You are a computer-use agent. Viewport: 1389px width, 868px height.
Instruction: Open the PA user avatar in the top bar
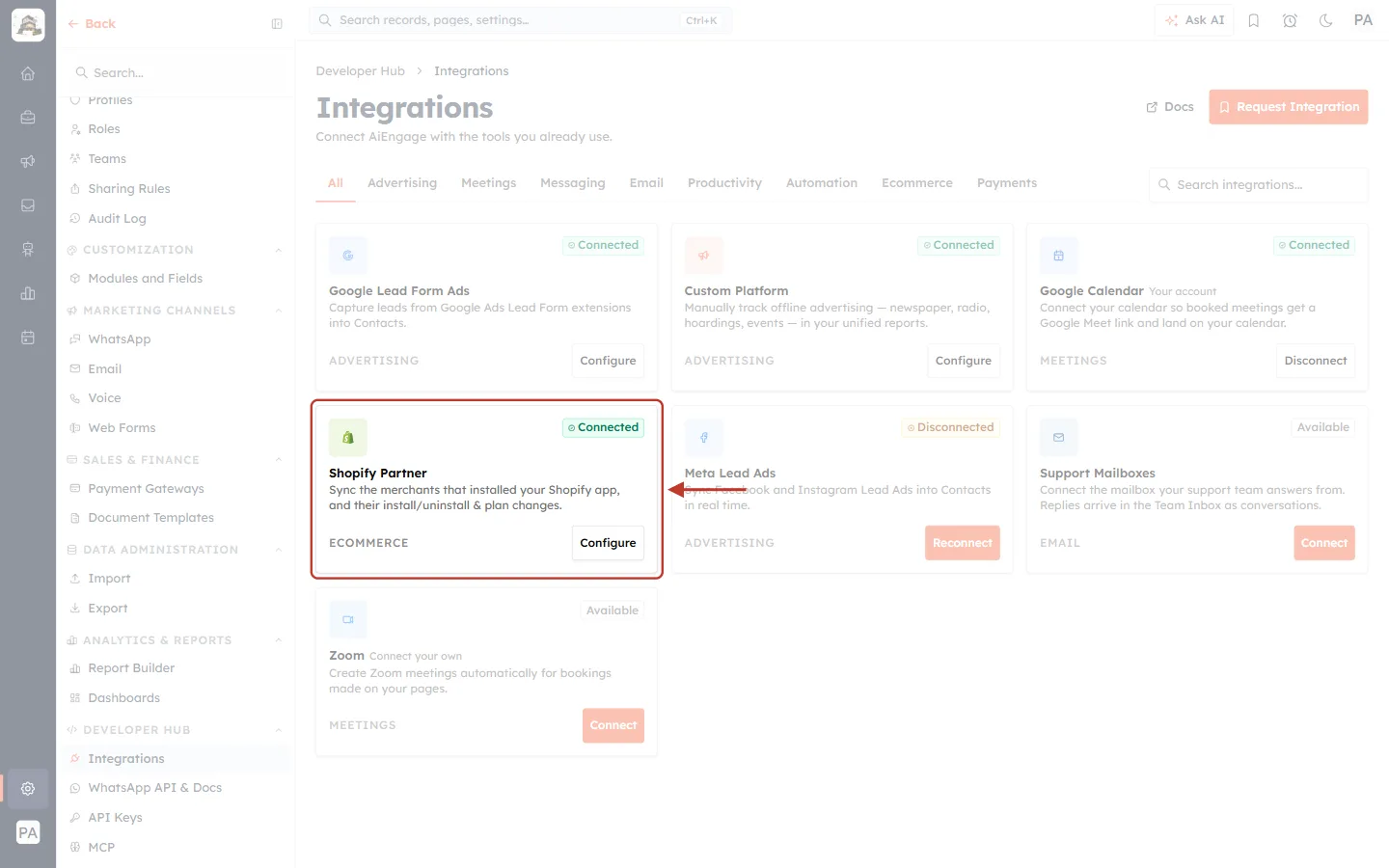[1363, 20]
